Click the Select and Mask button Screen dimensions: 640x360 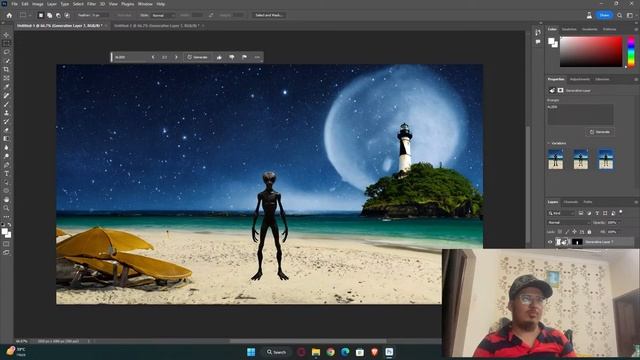[269, 15]
